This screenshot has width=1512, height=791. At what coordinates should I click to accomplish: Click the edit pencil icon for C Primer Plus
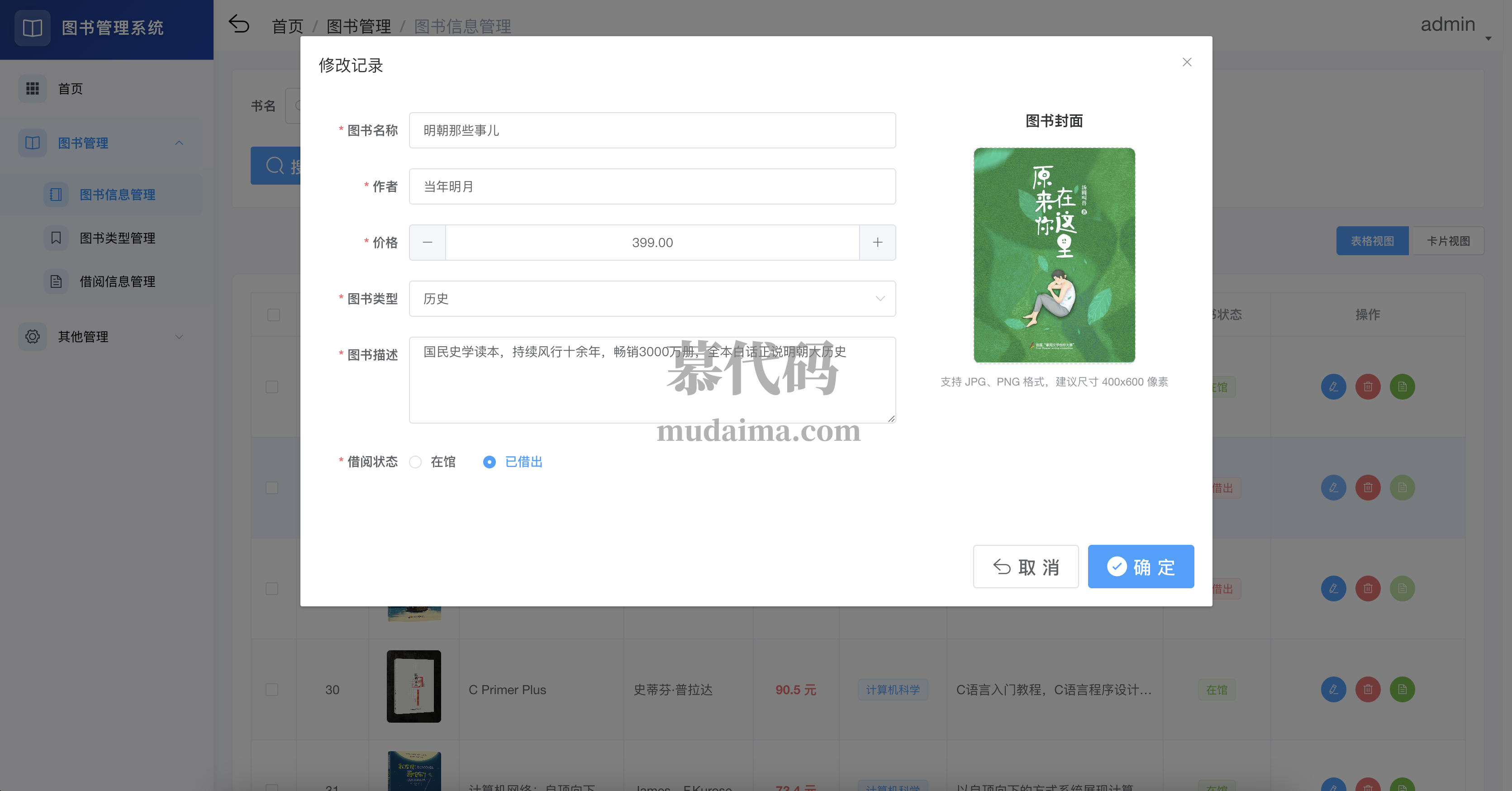1334,689
